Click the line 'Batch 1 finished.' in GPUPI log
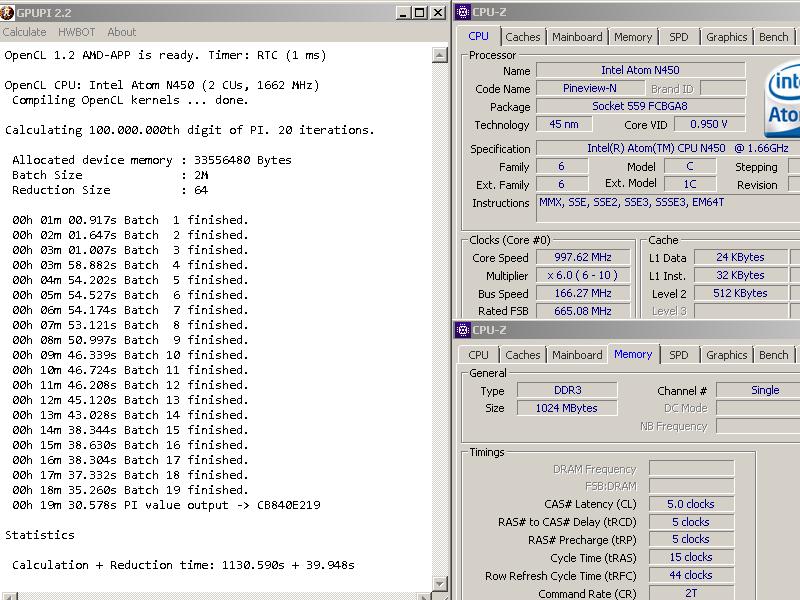The height and width of the screenshot is (600, 800). (x=130, y=220)
